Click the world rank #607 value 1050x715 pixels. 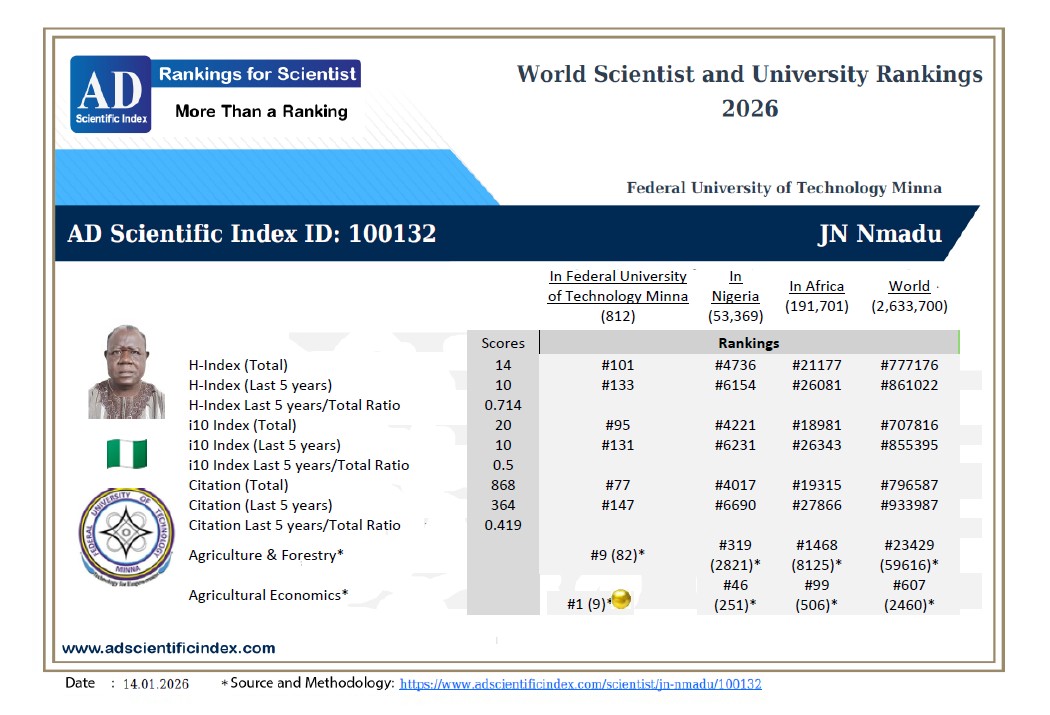point(909,585)
